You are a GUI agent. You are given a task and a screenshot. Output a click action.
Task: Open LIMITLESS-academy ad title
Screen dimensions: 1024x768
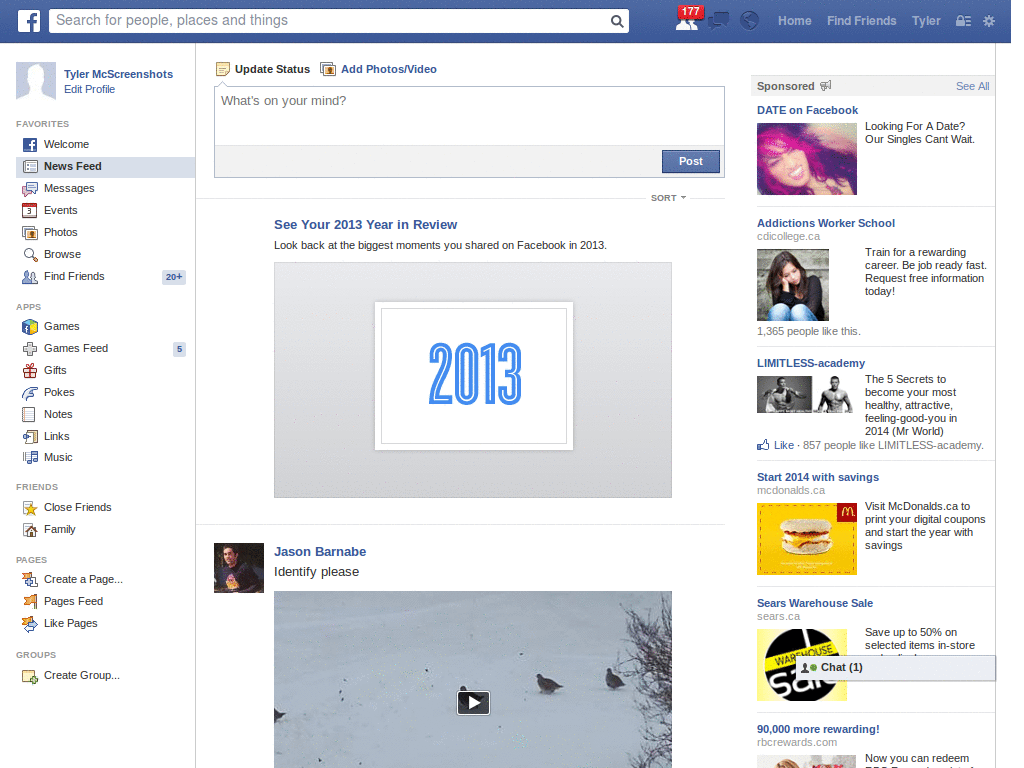(810, 363)
